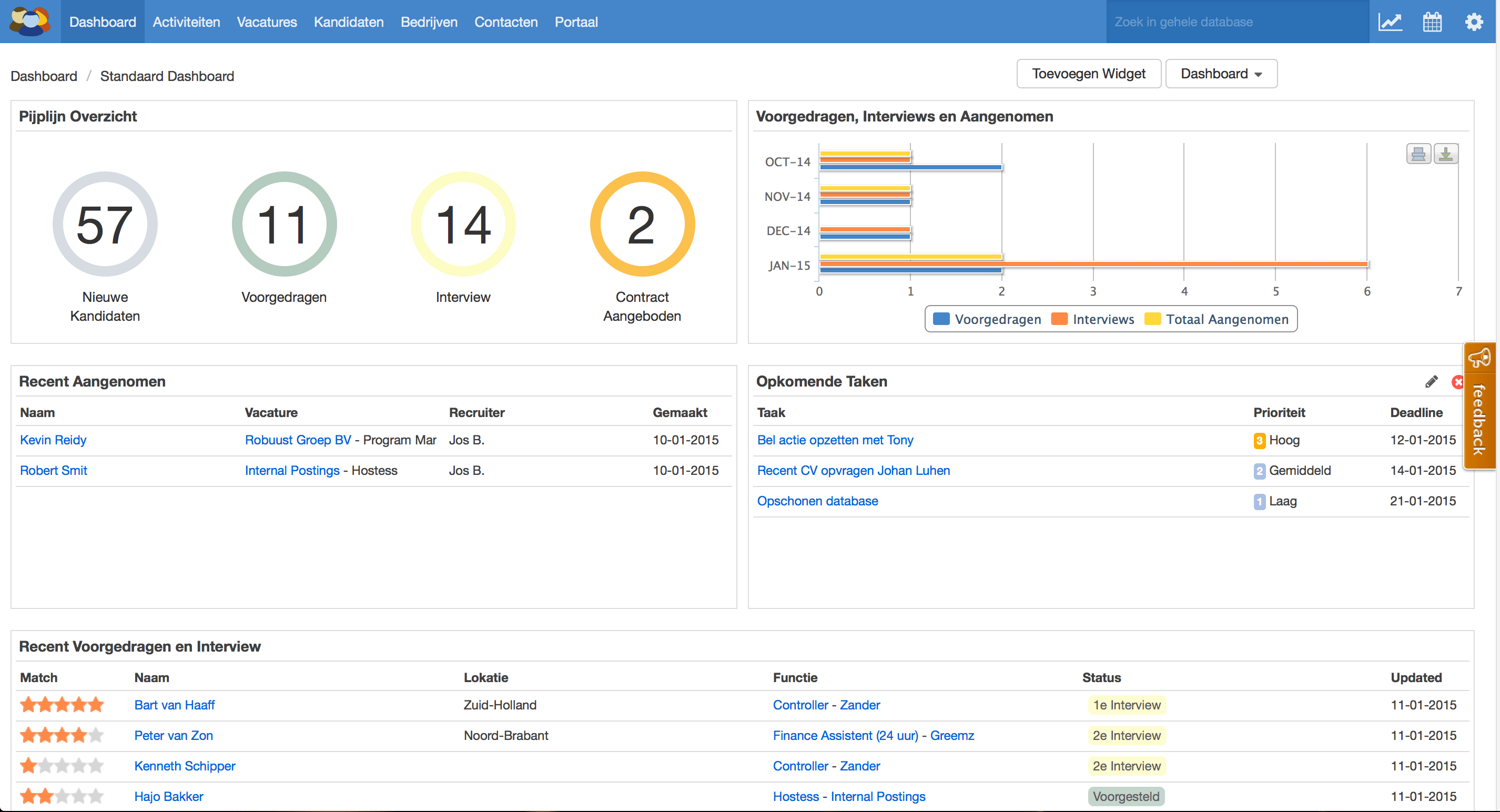Remove Opkomende Taken widget with red X
The width and height of the screenshot is (1500, 812).
click(x=1458, y=382)
